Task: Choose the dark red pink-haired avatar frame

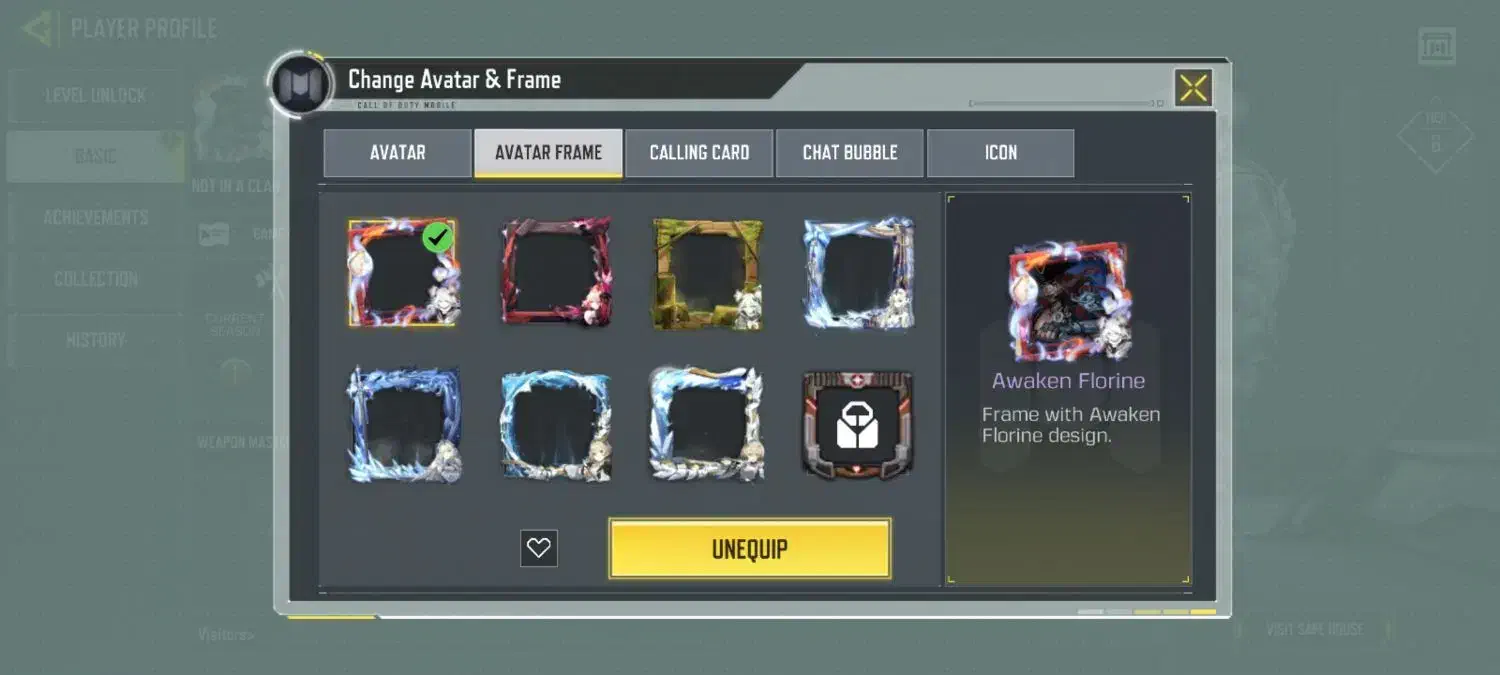Action: [x=555, y=272]
